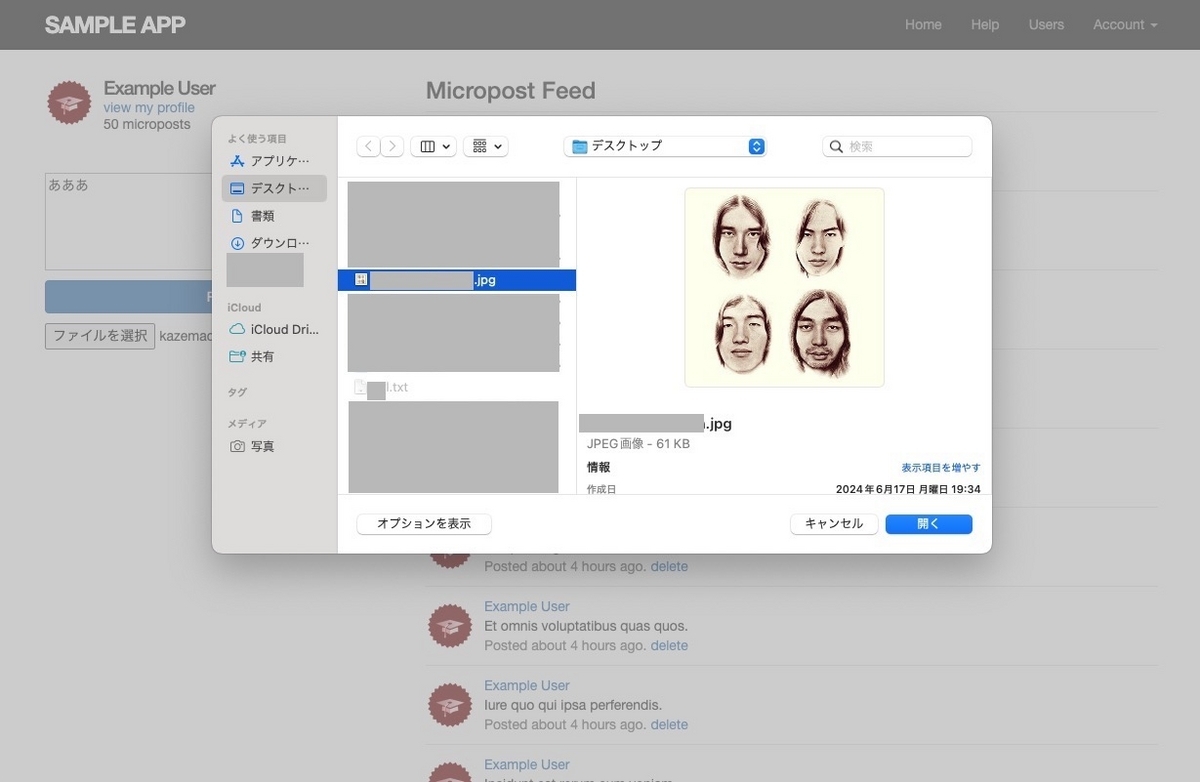
Task: Delete the post Et omnis voluptatibus quas quos
Action: pos(669,645)
